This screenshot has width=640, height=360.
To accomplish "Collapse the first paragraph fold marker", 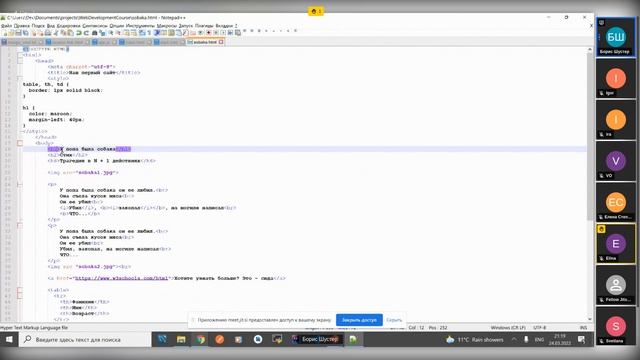I will pos(20,184).
